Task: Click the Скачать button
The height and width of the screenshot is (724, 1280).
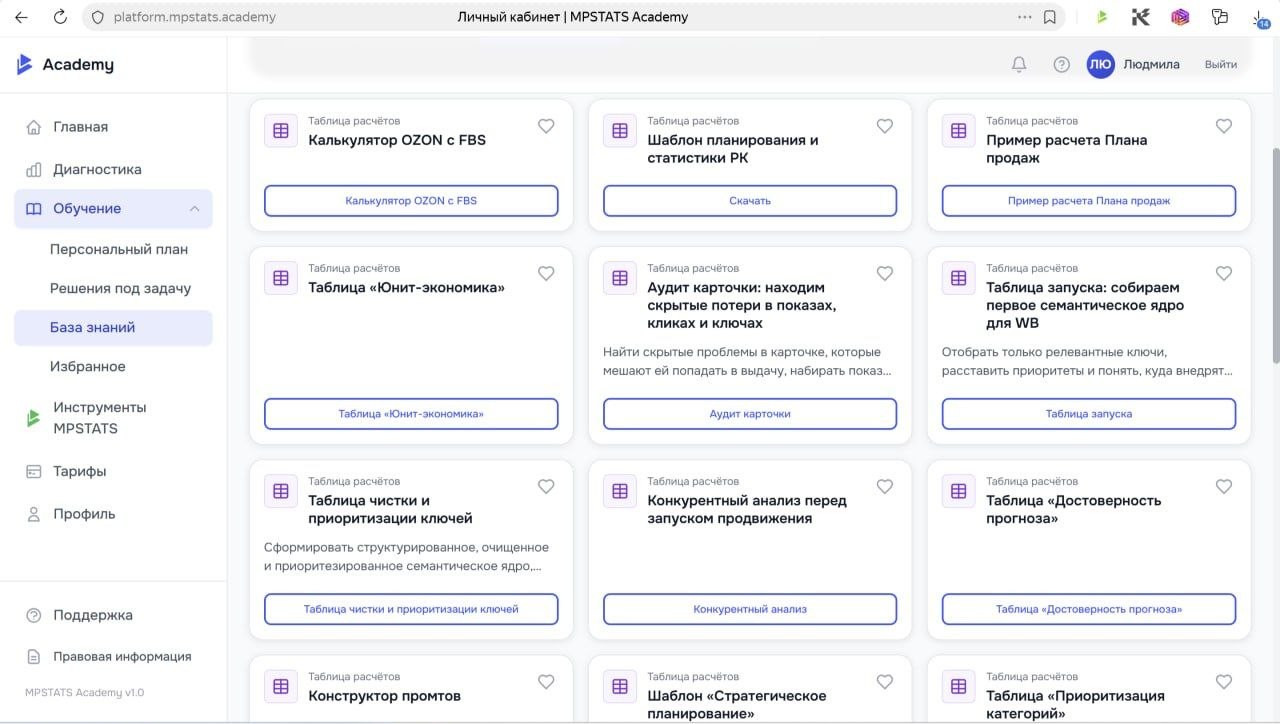Action: click(750, 201)
